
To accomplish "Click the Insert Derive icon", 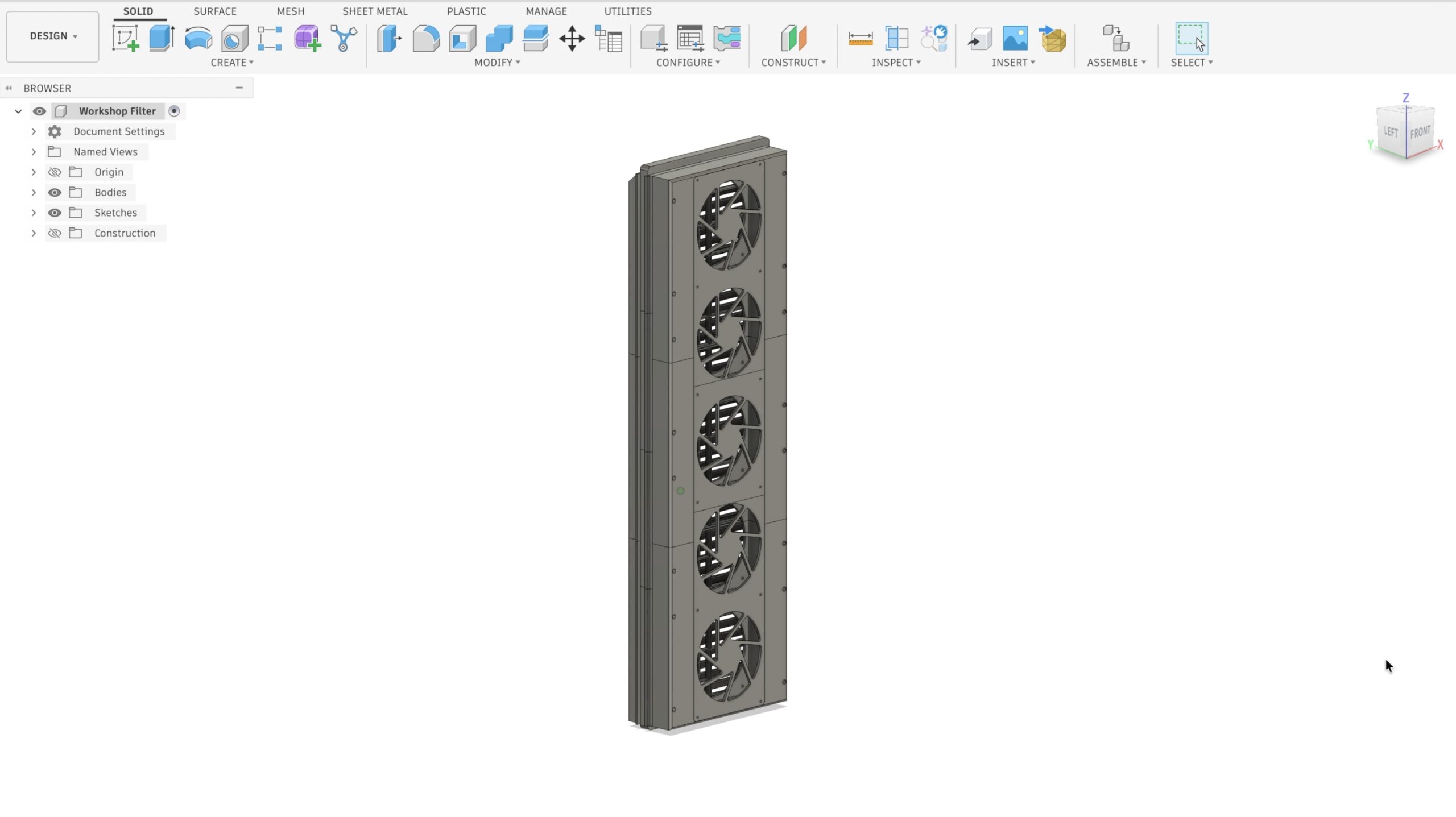I will click(x=979, y=39).
